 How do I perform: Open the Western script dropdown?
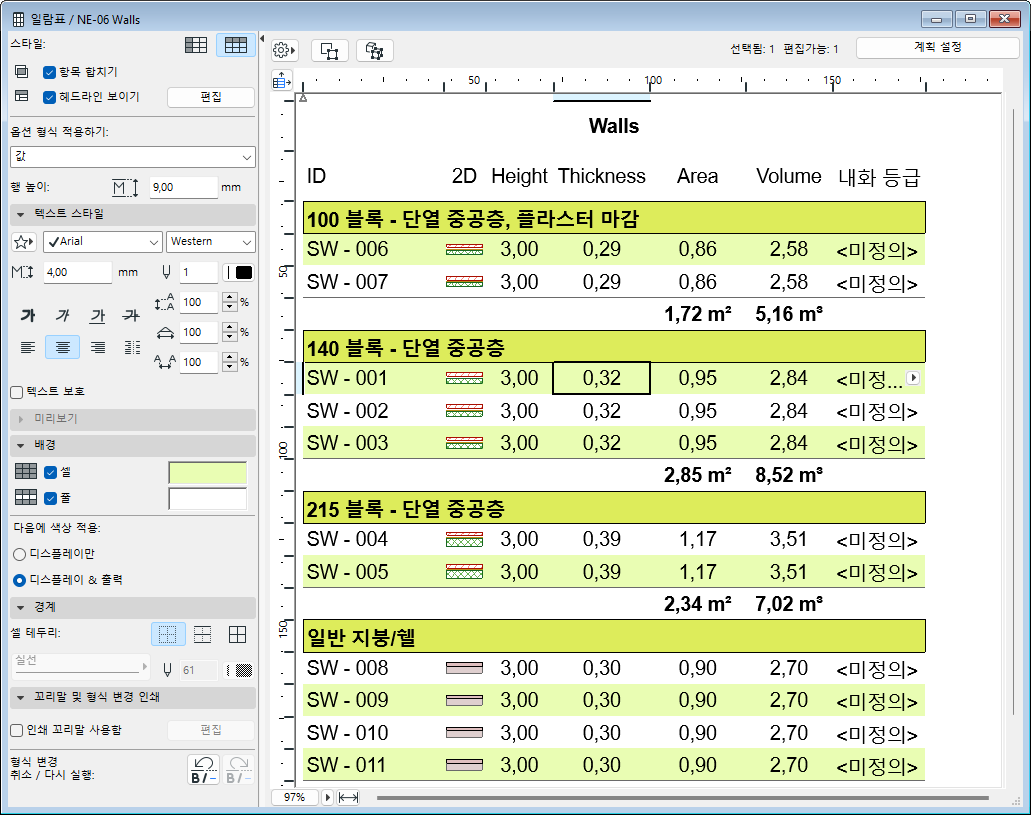point(211,242)
